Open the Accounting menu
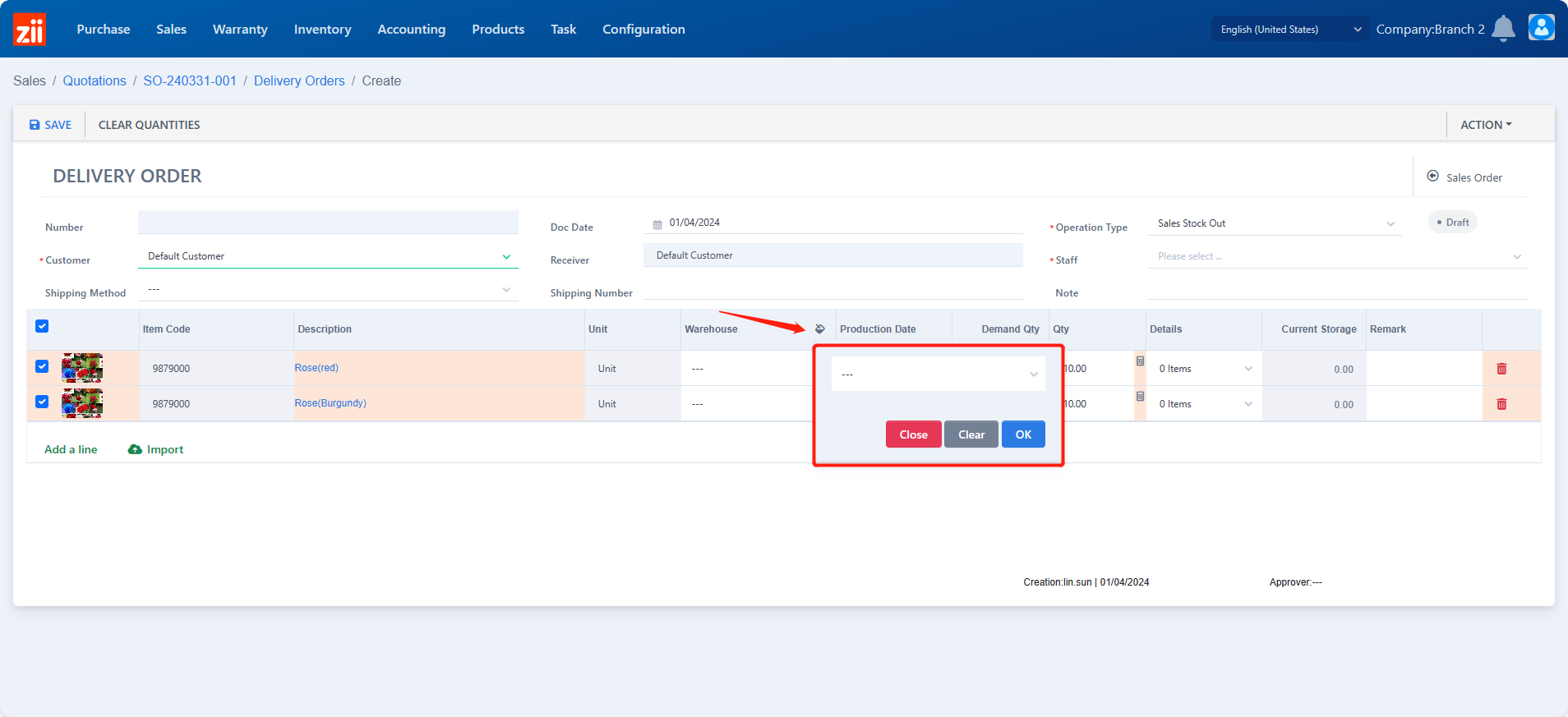1568x717 pixels. coord(412,29)
